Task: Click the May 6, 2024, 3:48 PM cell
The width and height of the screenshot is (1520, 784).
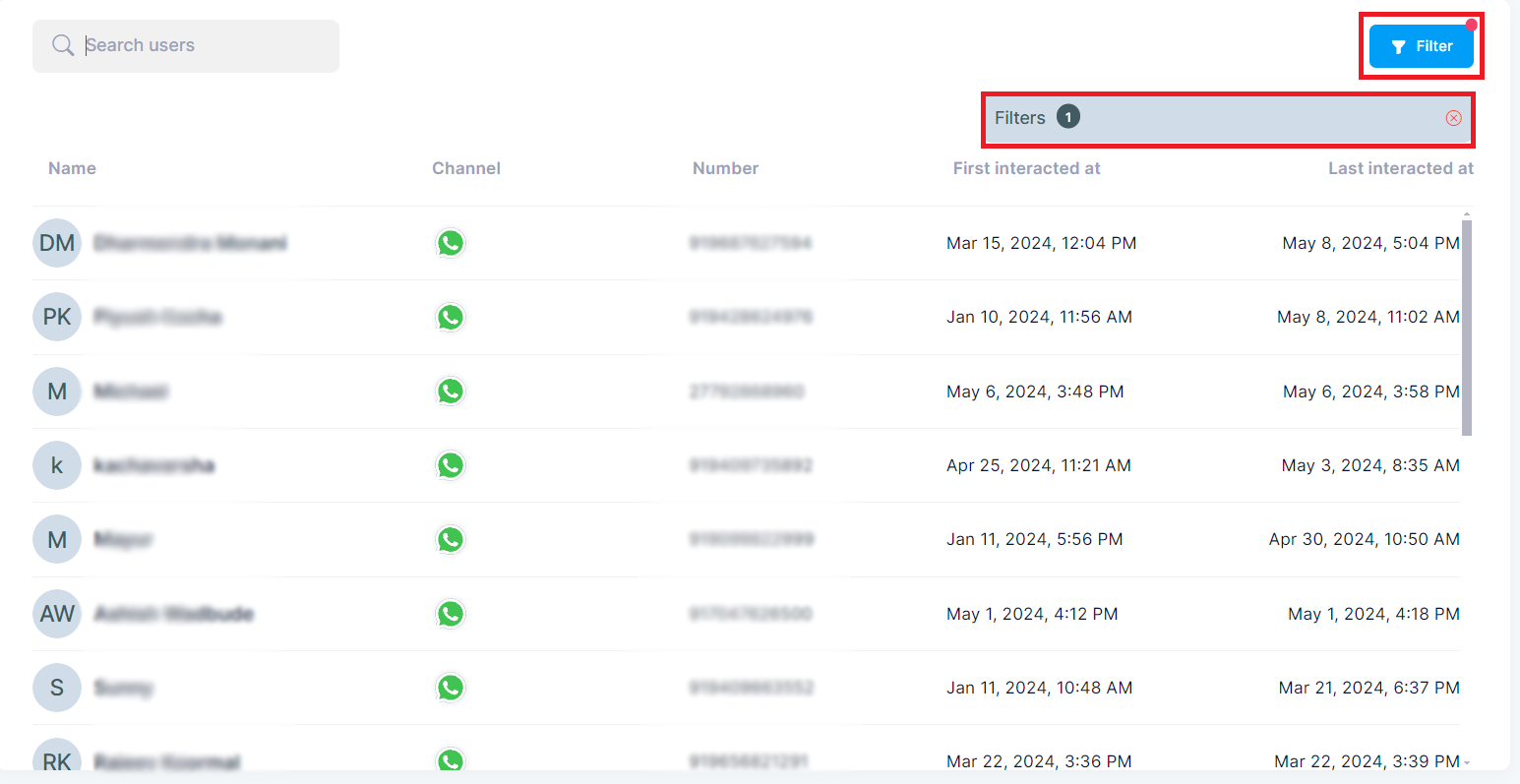Action: 1035,392
